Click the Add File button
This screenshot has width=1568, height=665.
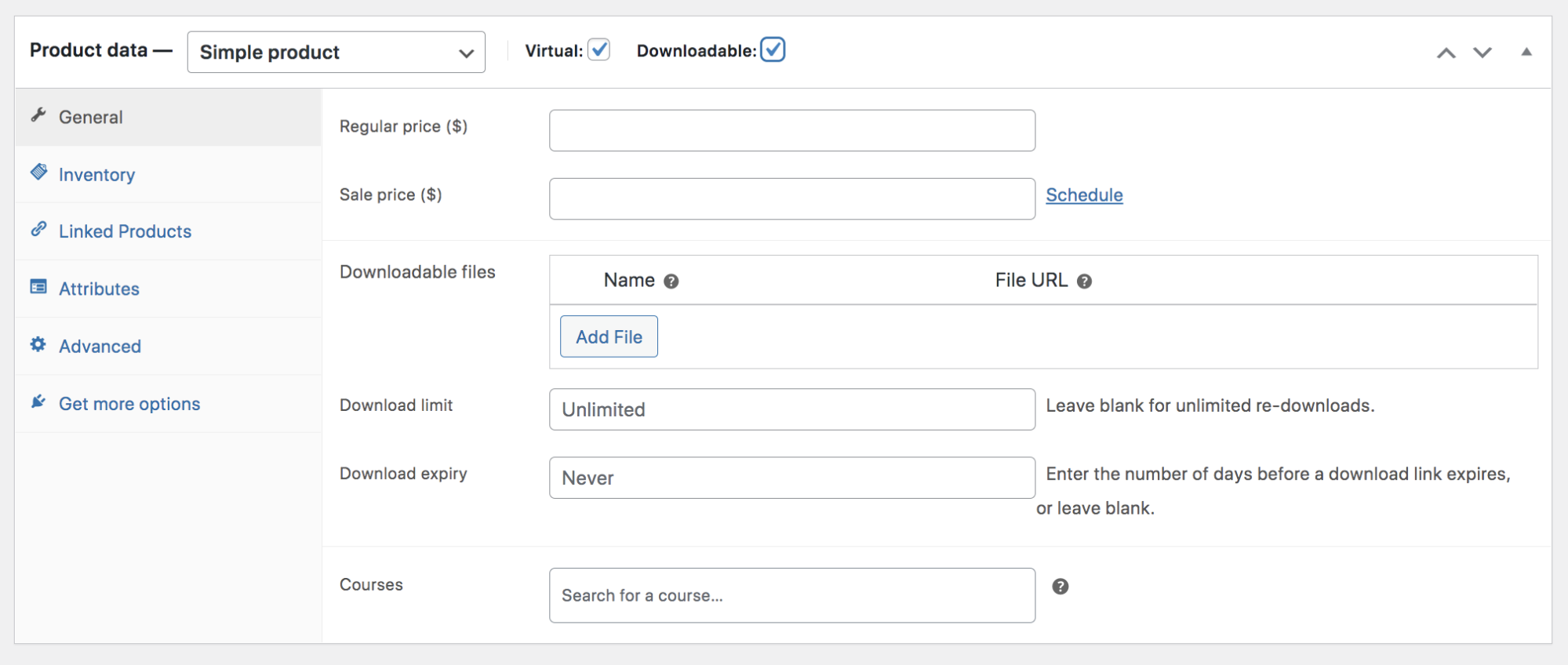(x=609, y=336)
